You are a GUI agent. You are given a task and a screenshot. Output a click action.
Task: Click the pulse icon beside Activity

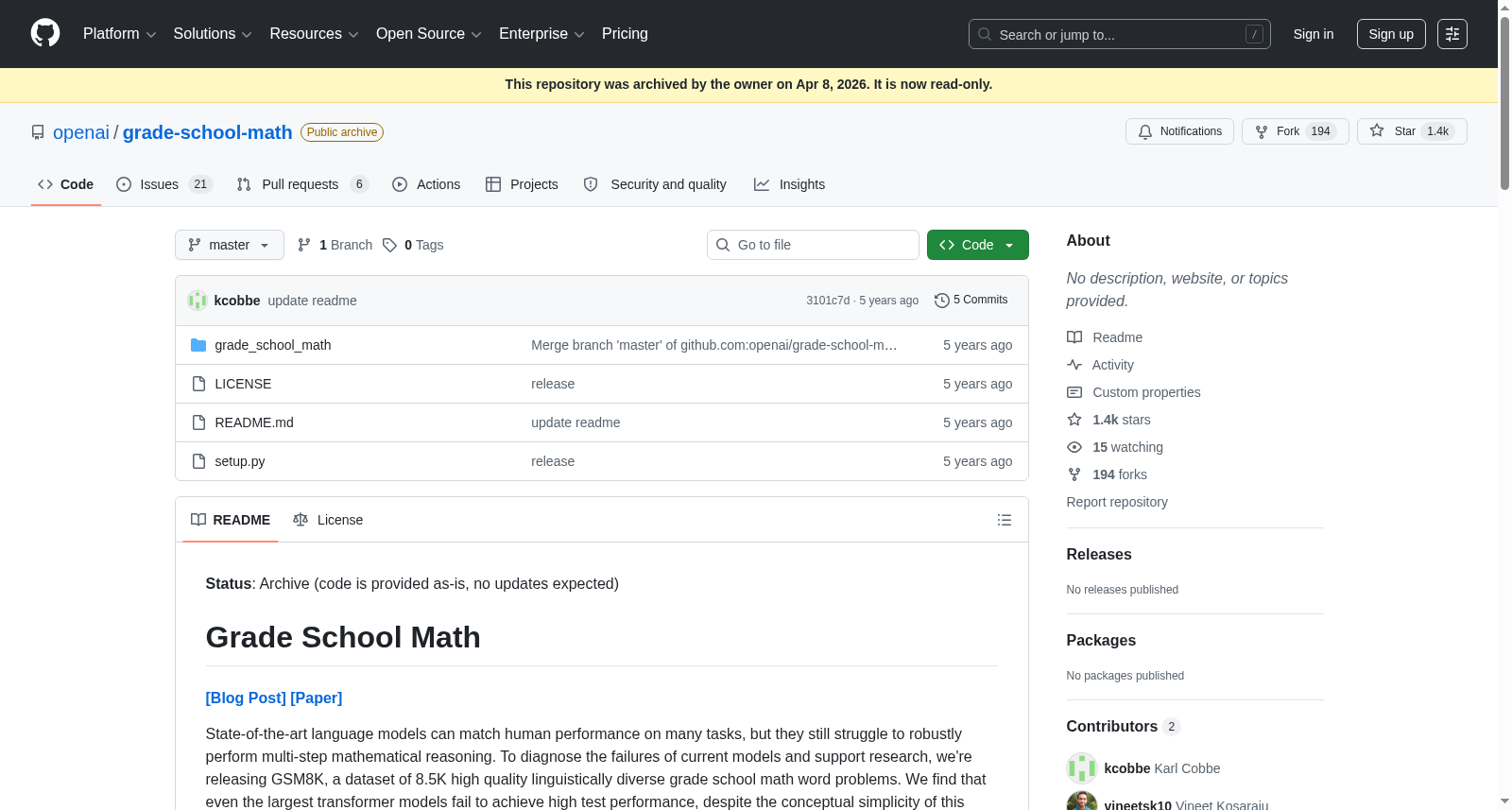[x=1074, y=365]
